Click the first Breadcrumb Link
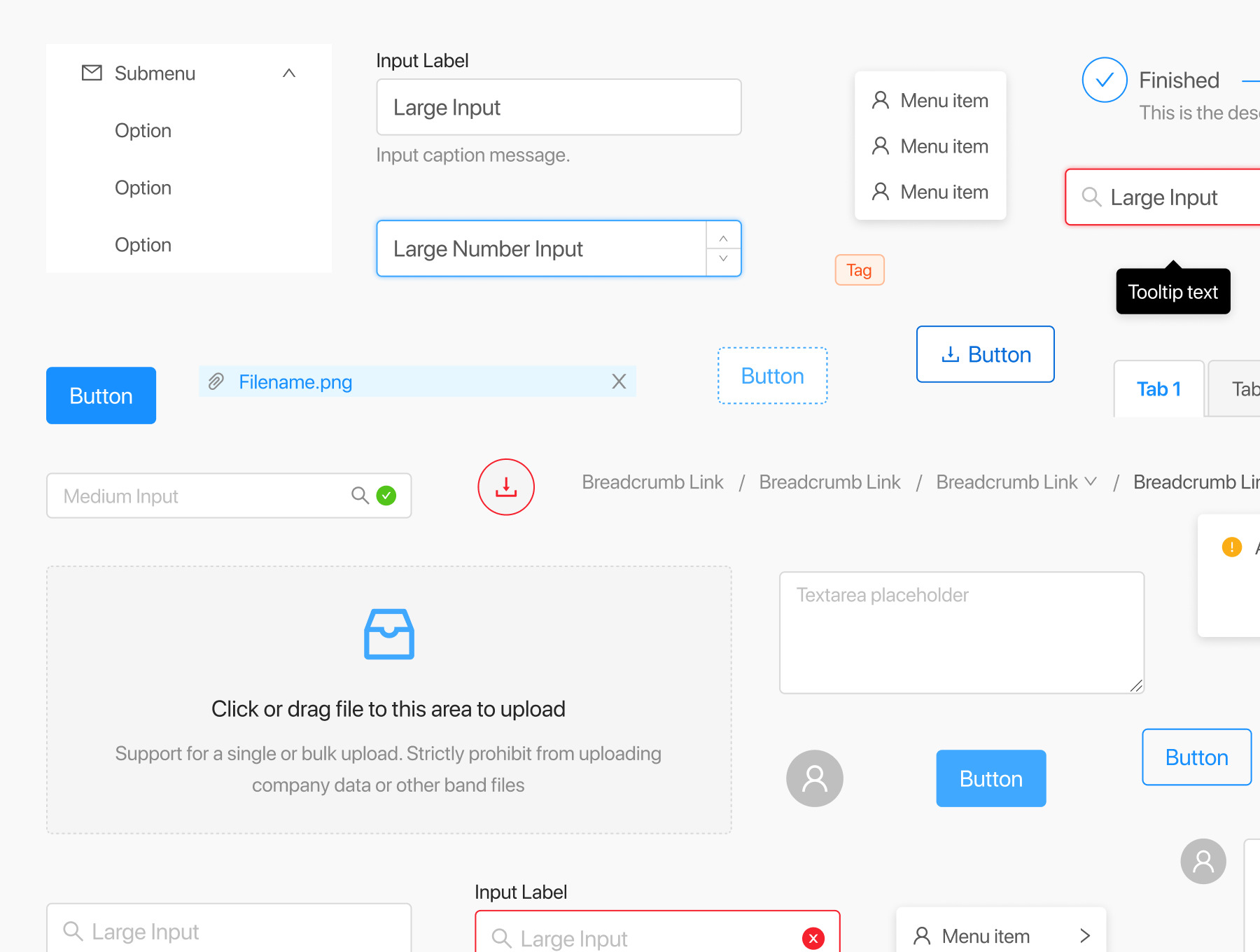 pos(652,482)
